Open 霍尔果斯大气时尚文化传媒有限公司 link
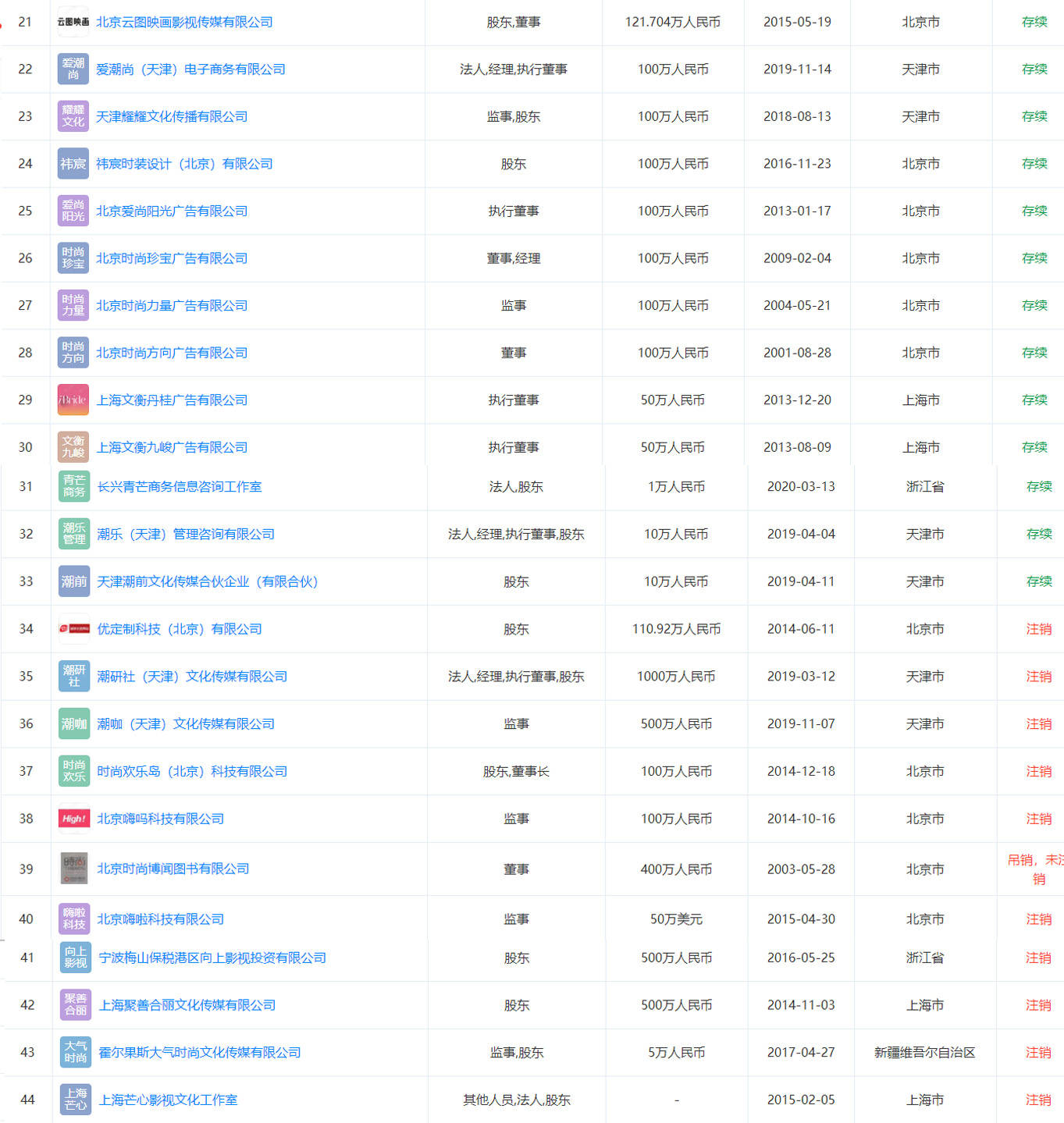This screenshot has width=1064, height=1123. coord(200,1053)
